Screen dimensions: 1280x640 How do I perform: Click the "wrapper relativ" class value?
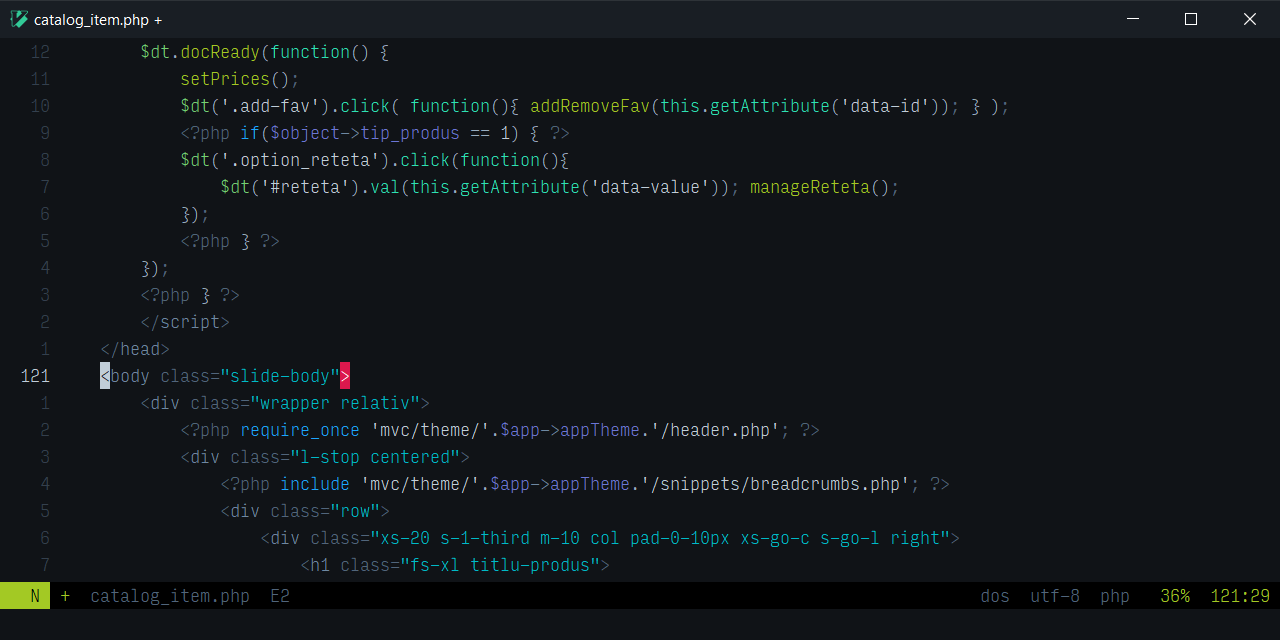click(x=335, y=403)
